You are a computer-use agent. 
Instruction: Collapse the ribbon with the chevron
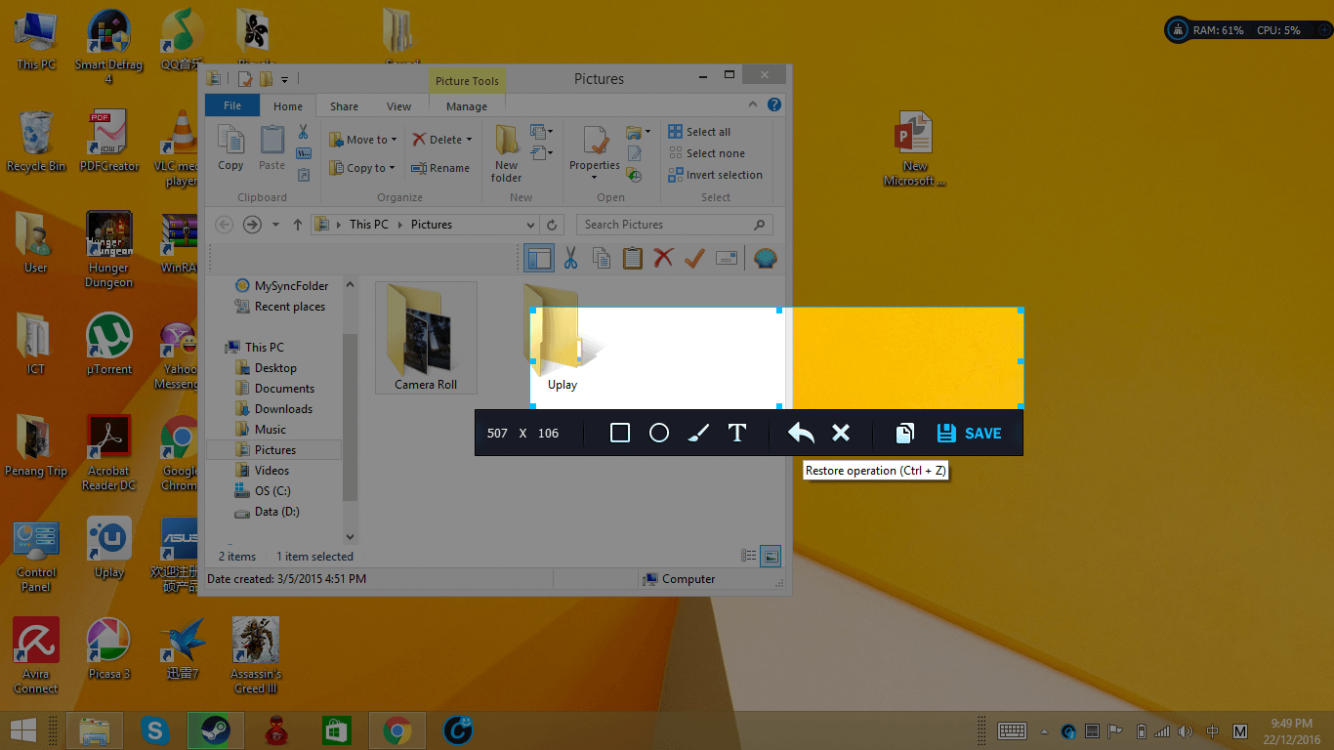(753, 105)
